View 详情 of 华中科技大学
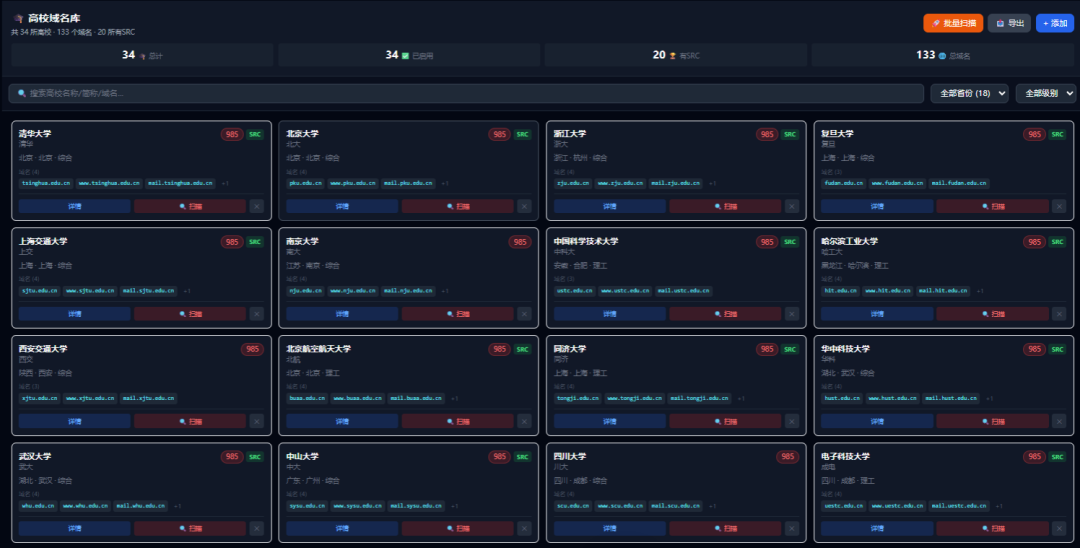Viewport: 1080px width, 548px height. point(877,421)
